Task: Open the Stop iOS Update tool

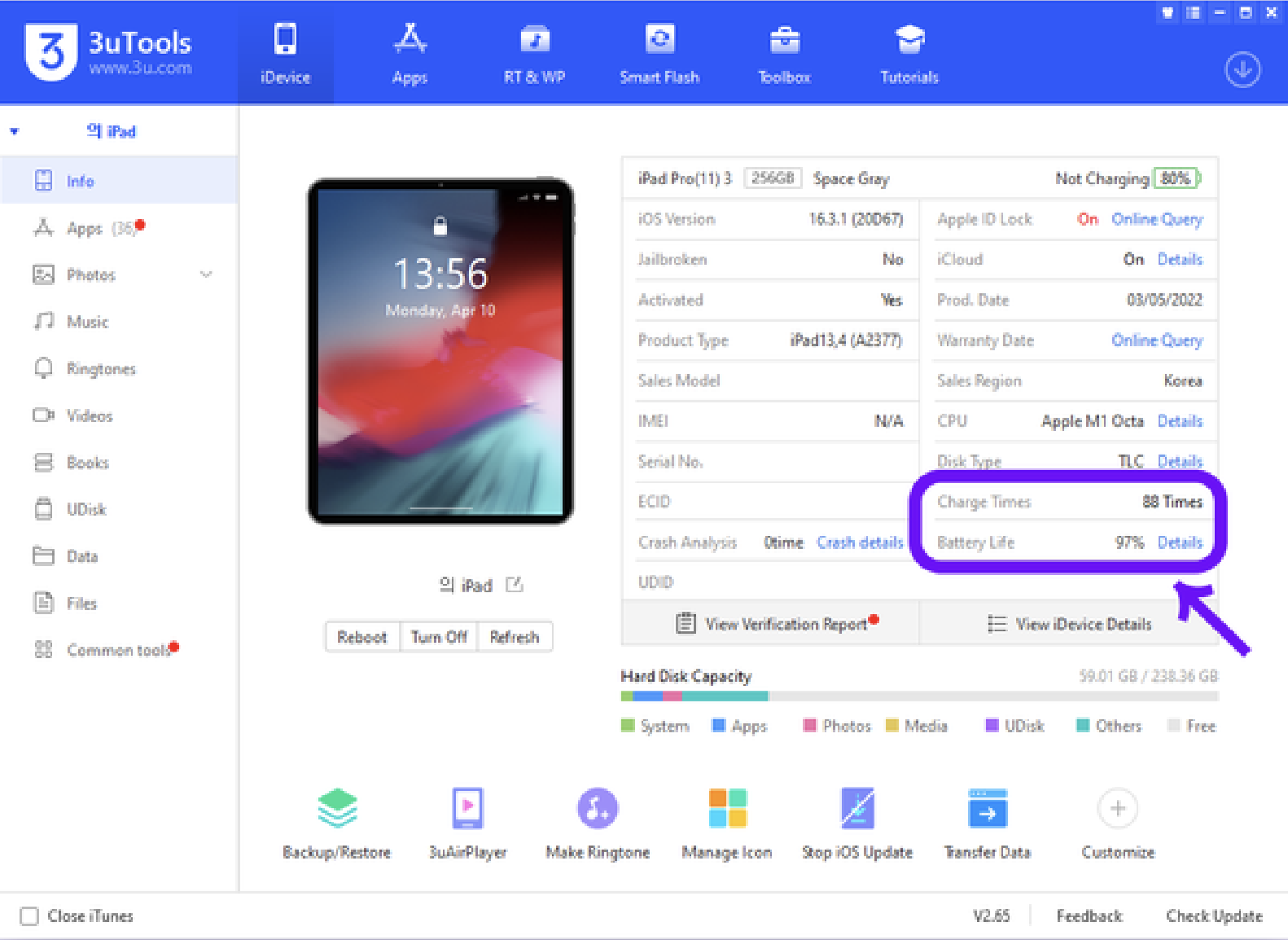Action: [x=857, y=823]
